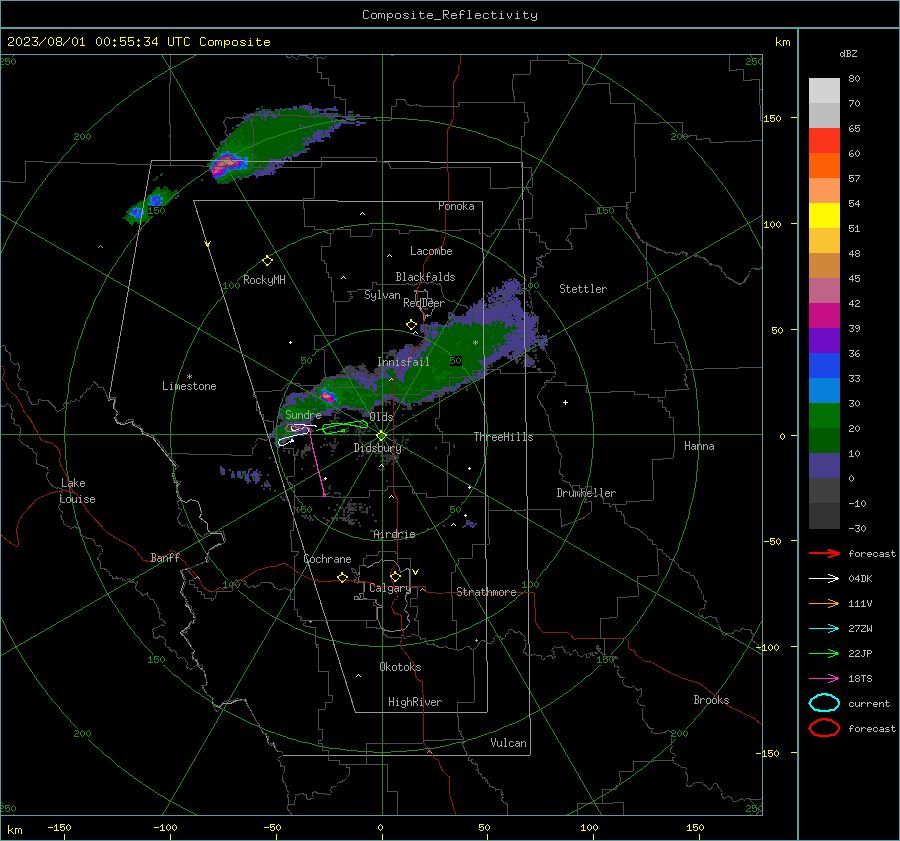Viewport: 900px width, 841px height.
Task: Click the red forecast ellipse legend icon
Action: click(824, 728)
